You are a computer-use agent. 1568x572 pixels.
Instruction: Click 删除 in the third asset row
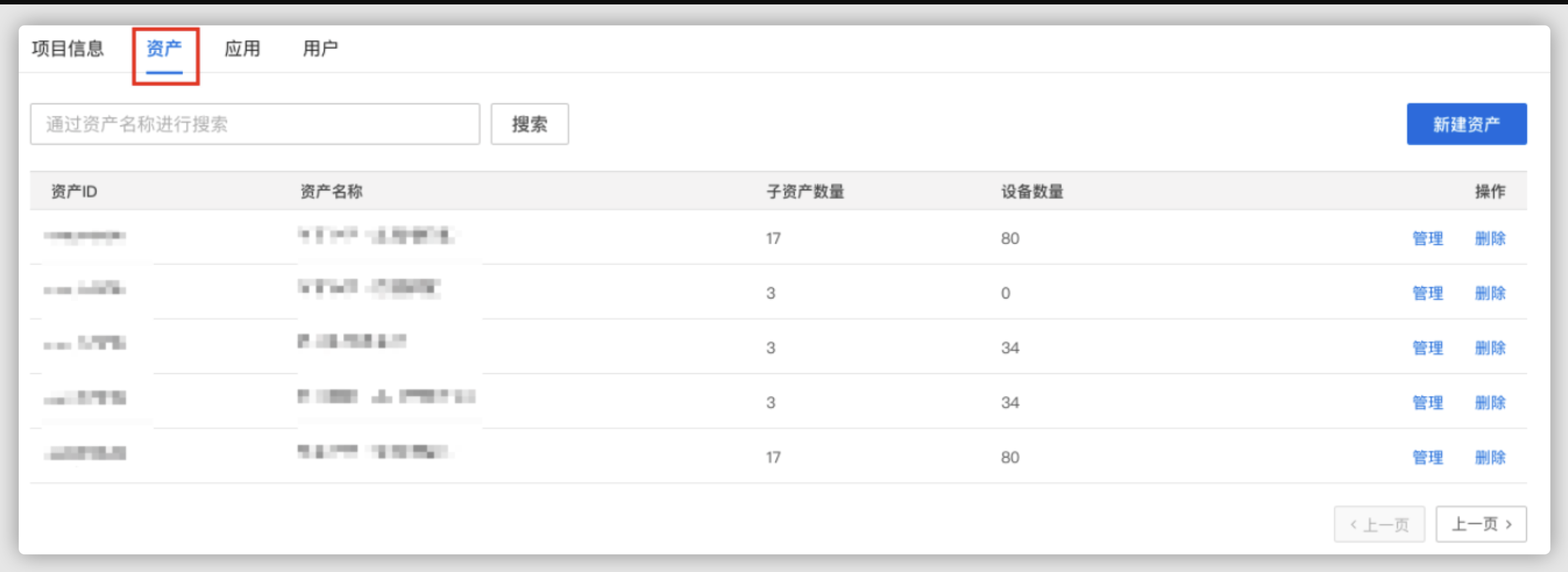(x=1489, y=348)
